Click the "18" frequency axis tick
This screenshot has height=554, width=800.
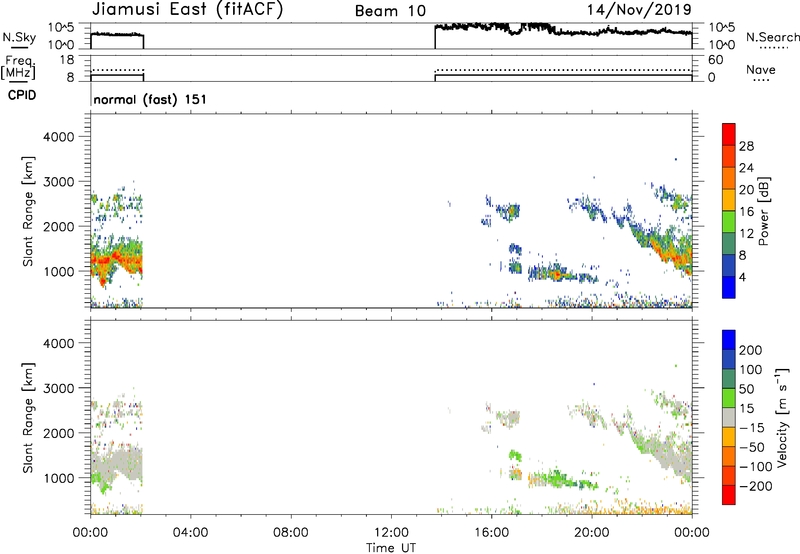click(x=67, y=60)
